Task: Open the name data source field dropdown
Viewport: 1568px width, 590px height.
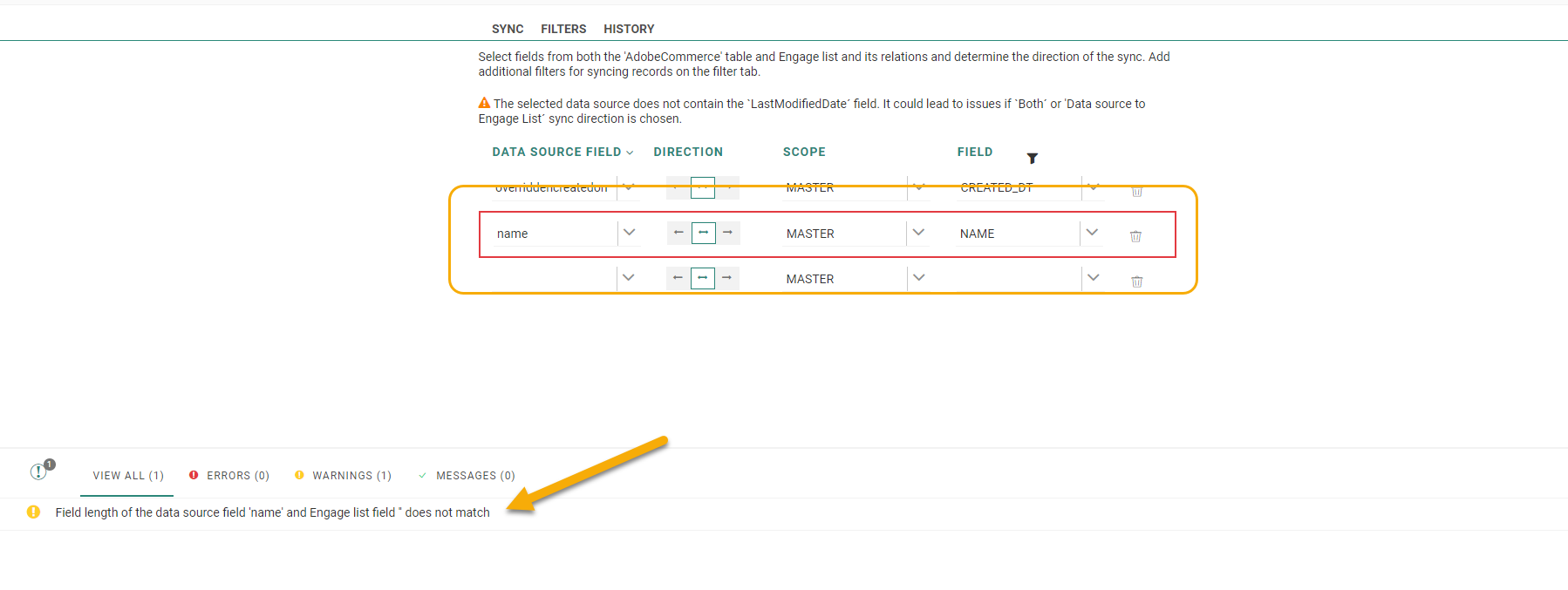Action: coord(629,233)
